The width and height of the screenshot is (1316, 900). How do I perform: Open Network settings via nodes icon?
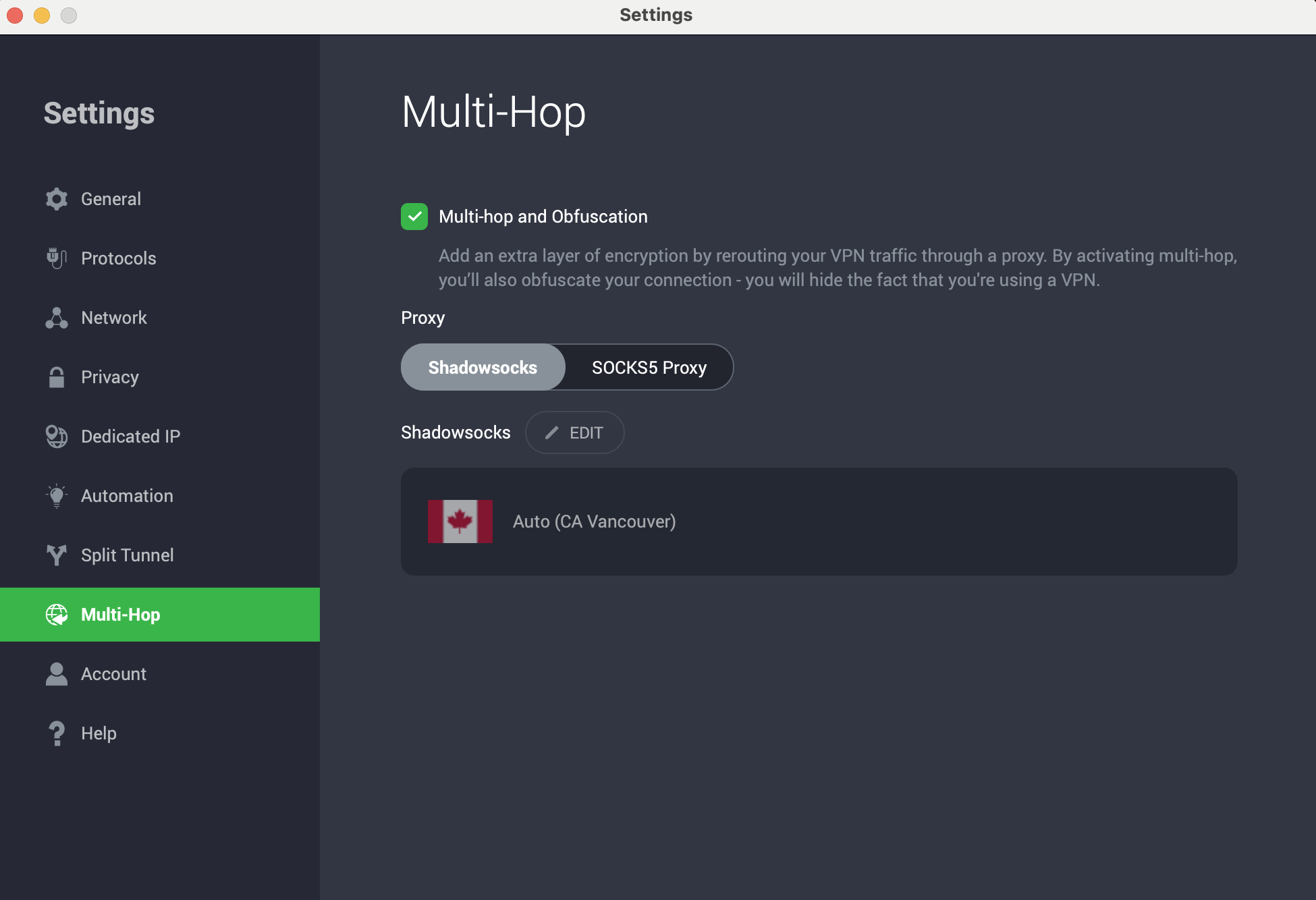[57, 317]
